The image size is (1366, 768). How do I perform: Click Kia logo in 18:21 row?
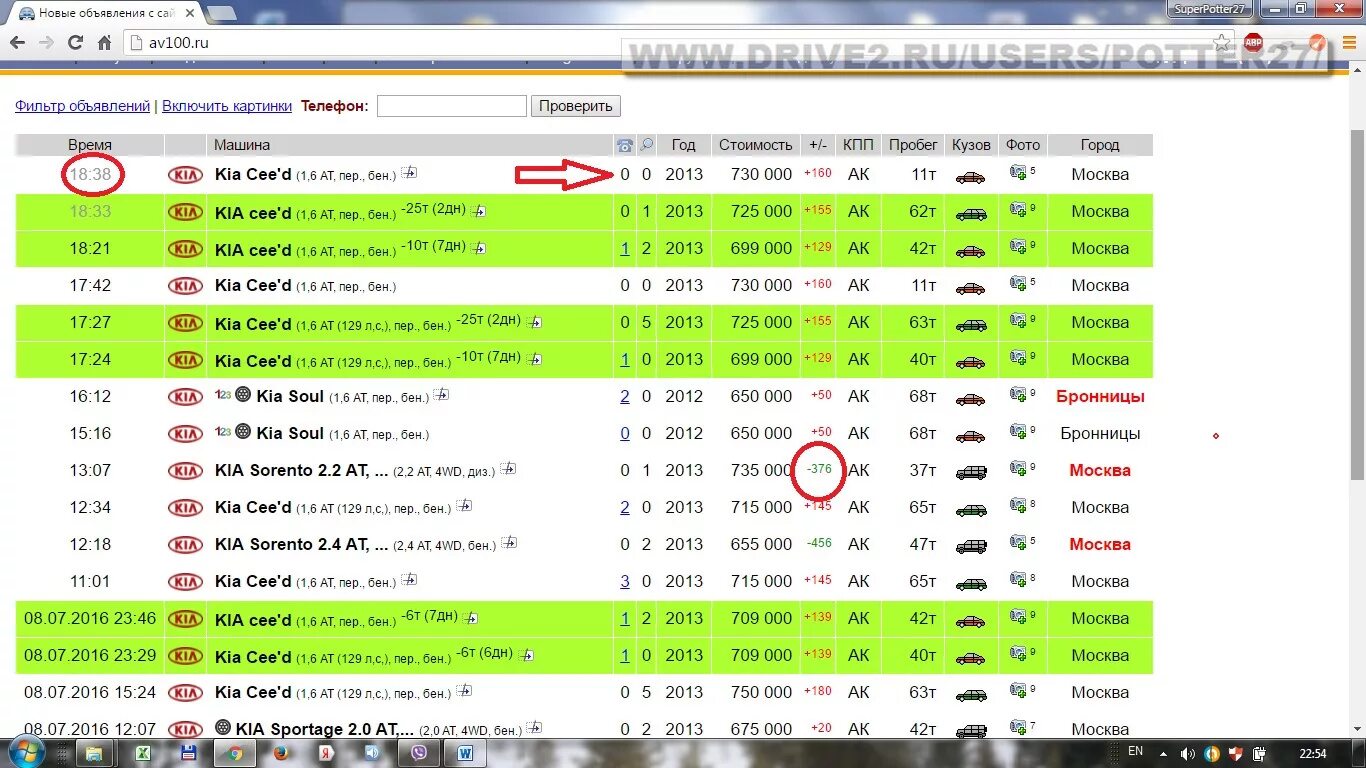[x=185, y=249]
